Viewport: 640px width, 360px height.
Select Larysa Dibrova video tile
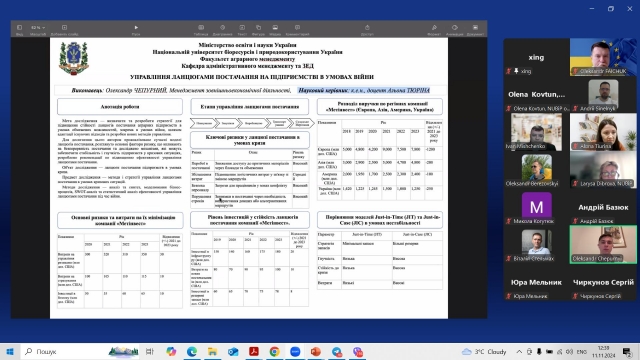(603, 169)
